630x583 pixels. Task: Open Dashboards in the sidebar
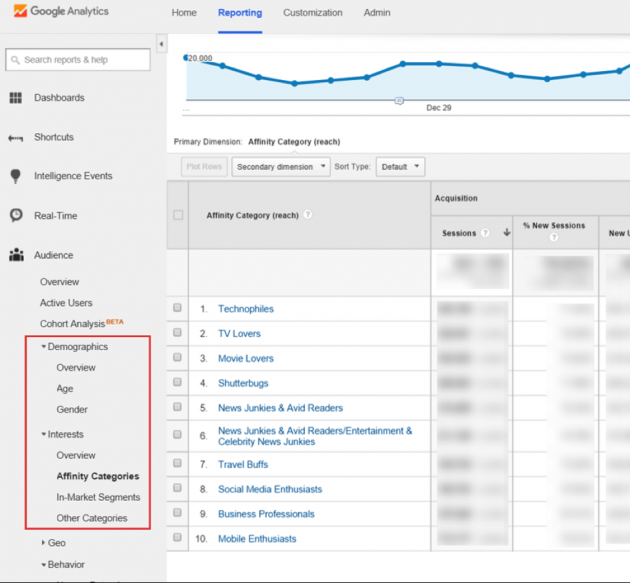pyautogui.click(x=59, y=98)
